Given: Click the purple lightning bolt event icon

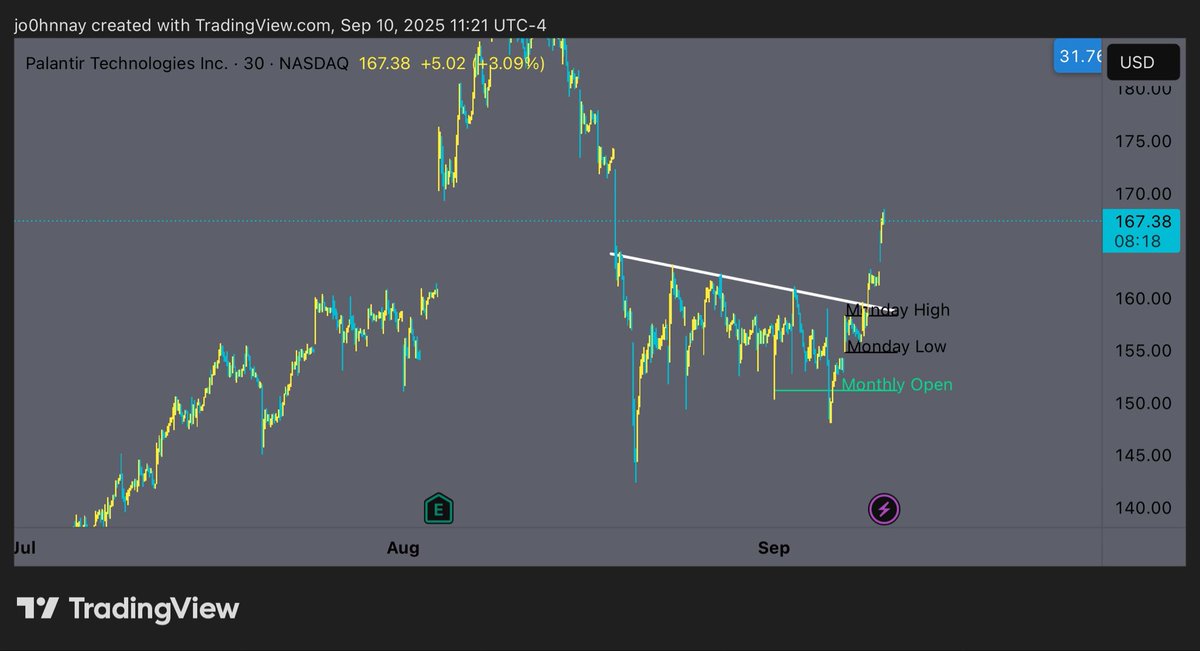Looking at the screenshot, I should coord(883,510).
